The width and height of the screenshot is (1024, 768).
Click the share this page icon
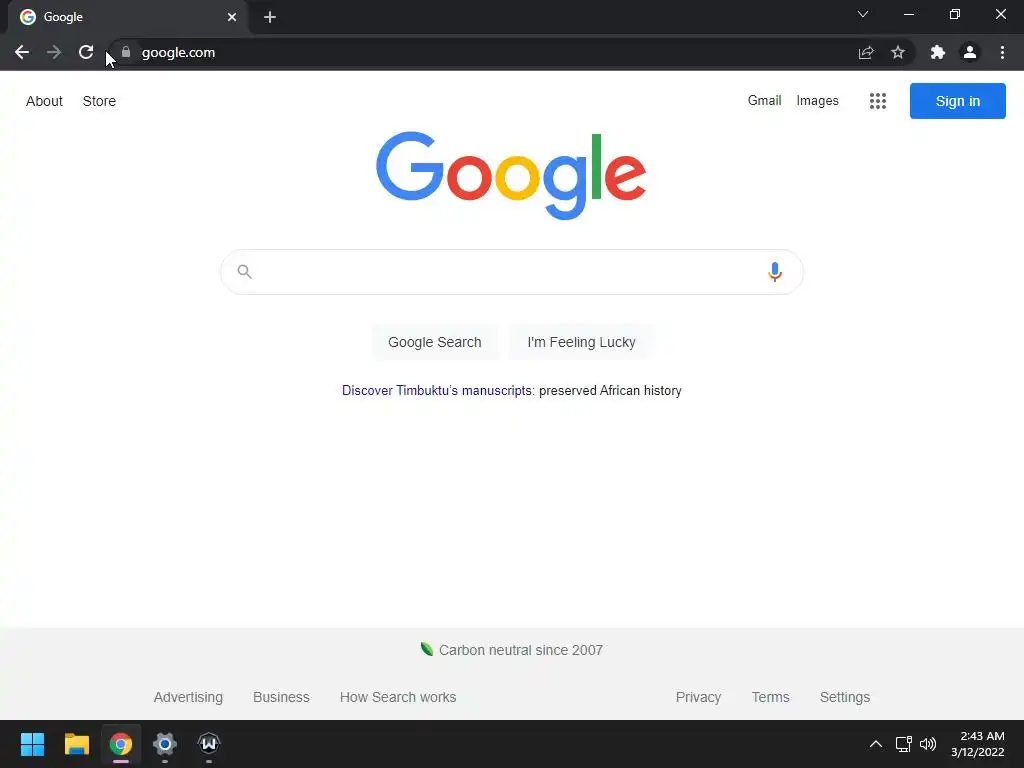(x=866, y=52)
